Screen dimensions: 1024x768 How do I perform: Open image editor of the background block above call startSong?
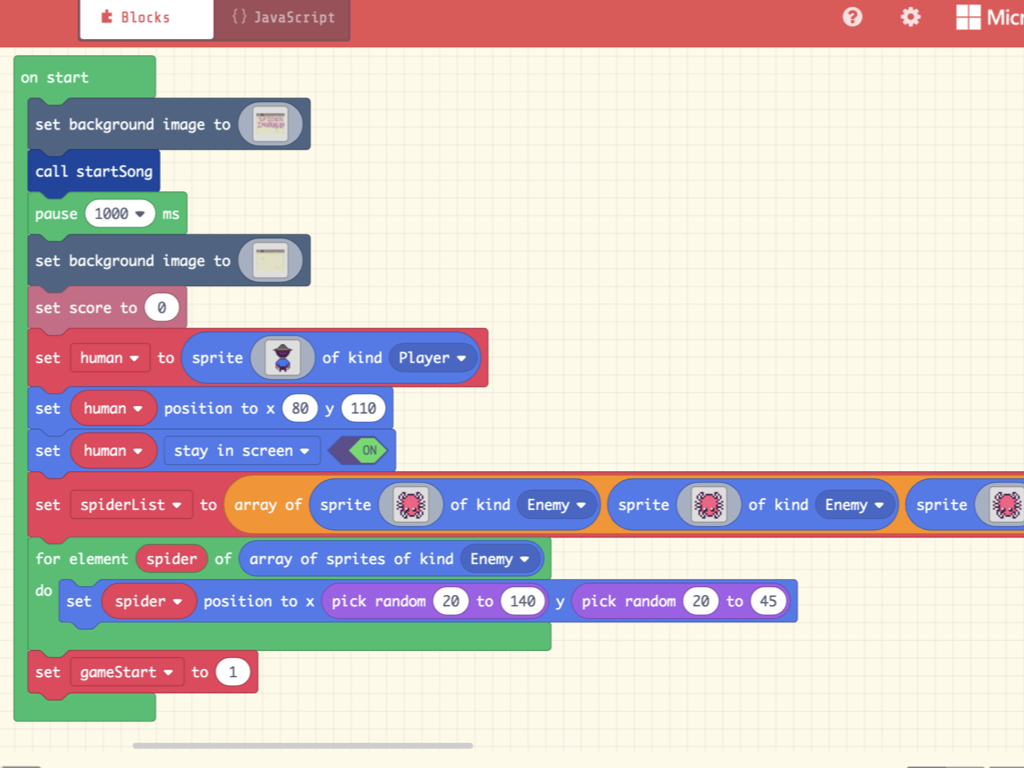coord(270,124)
